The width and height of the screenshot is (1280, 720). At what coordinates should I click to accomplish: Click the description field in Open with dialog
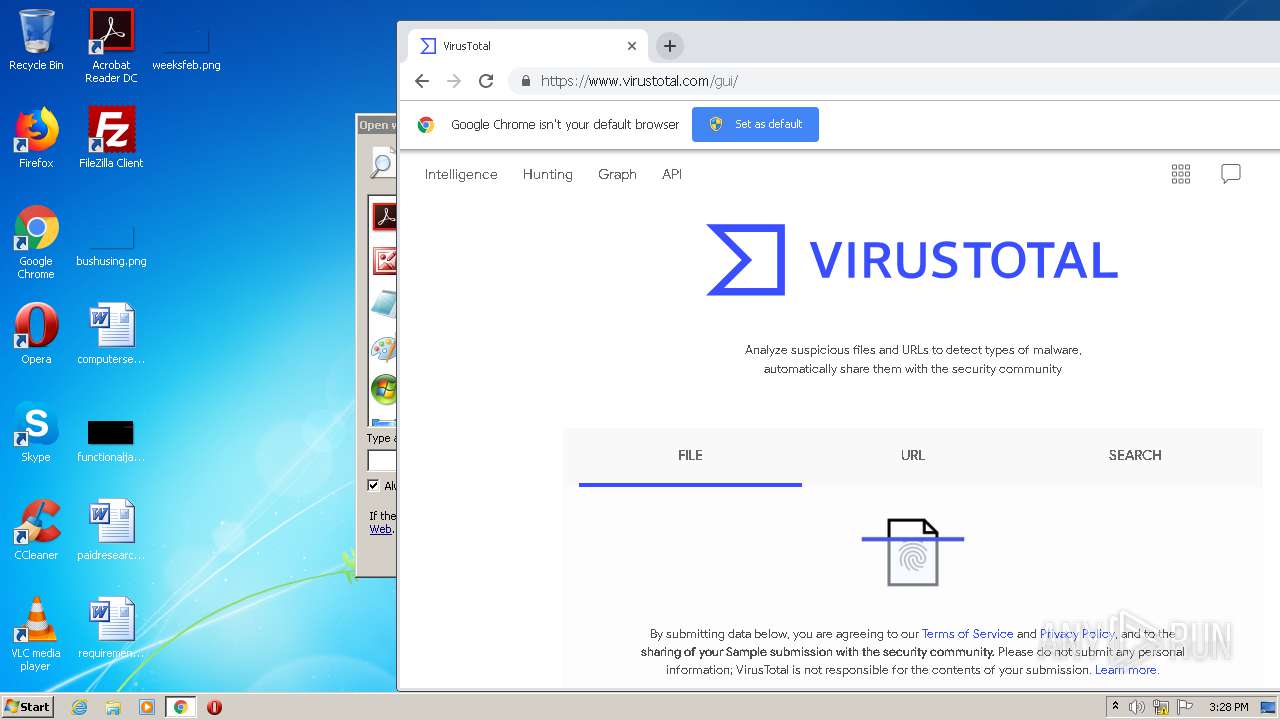tap(382, 460)
